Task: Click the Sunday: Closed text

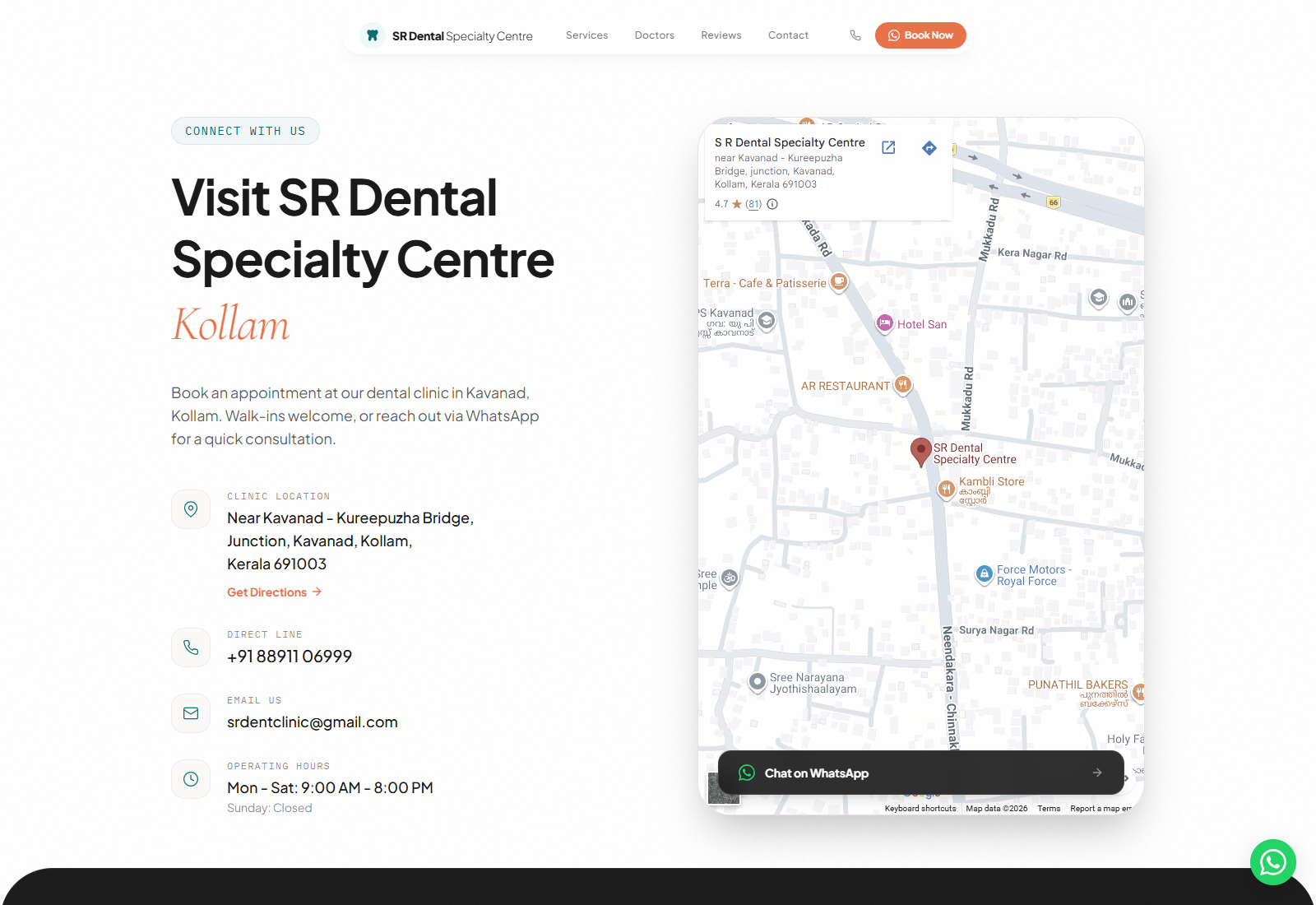Action: coord(270,808)
